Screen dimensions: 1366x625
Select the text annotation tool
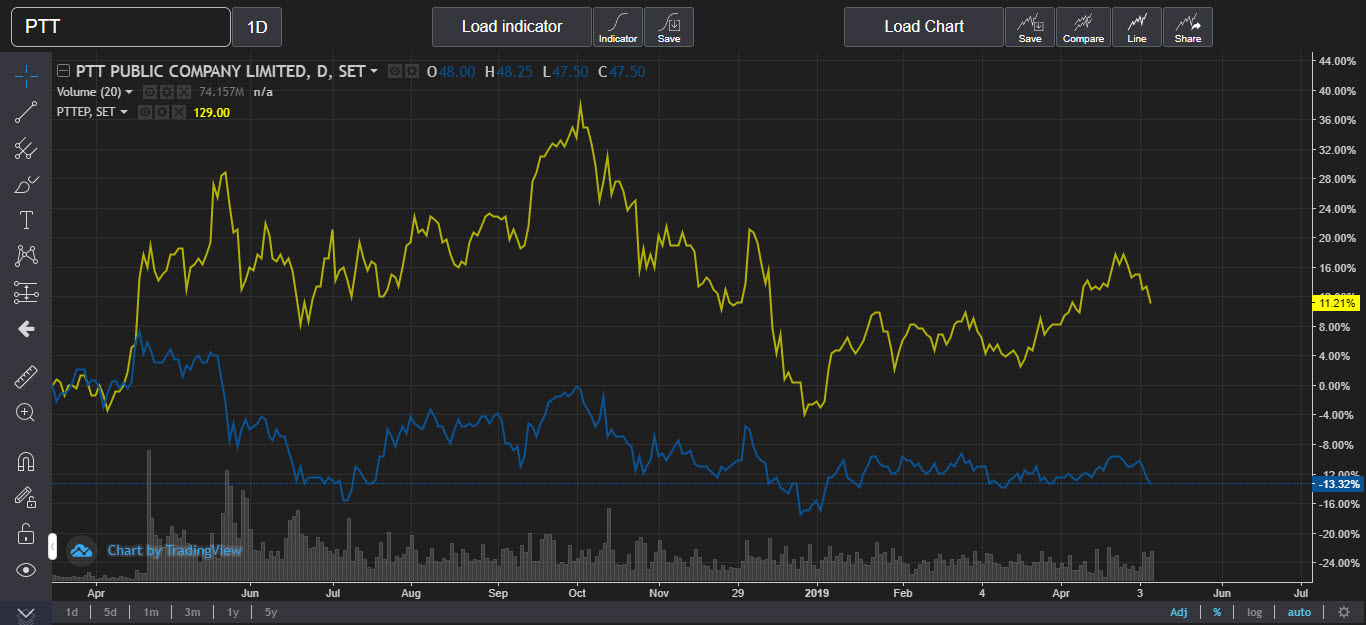[x=26, y=220]
